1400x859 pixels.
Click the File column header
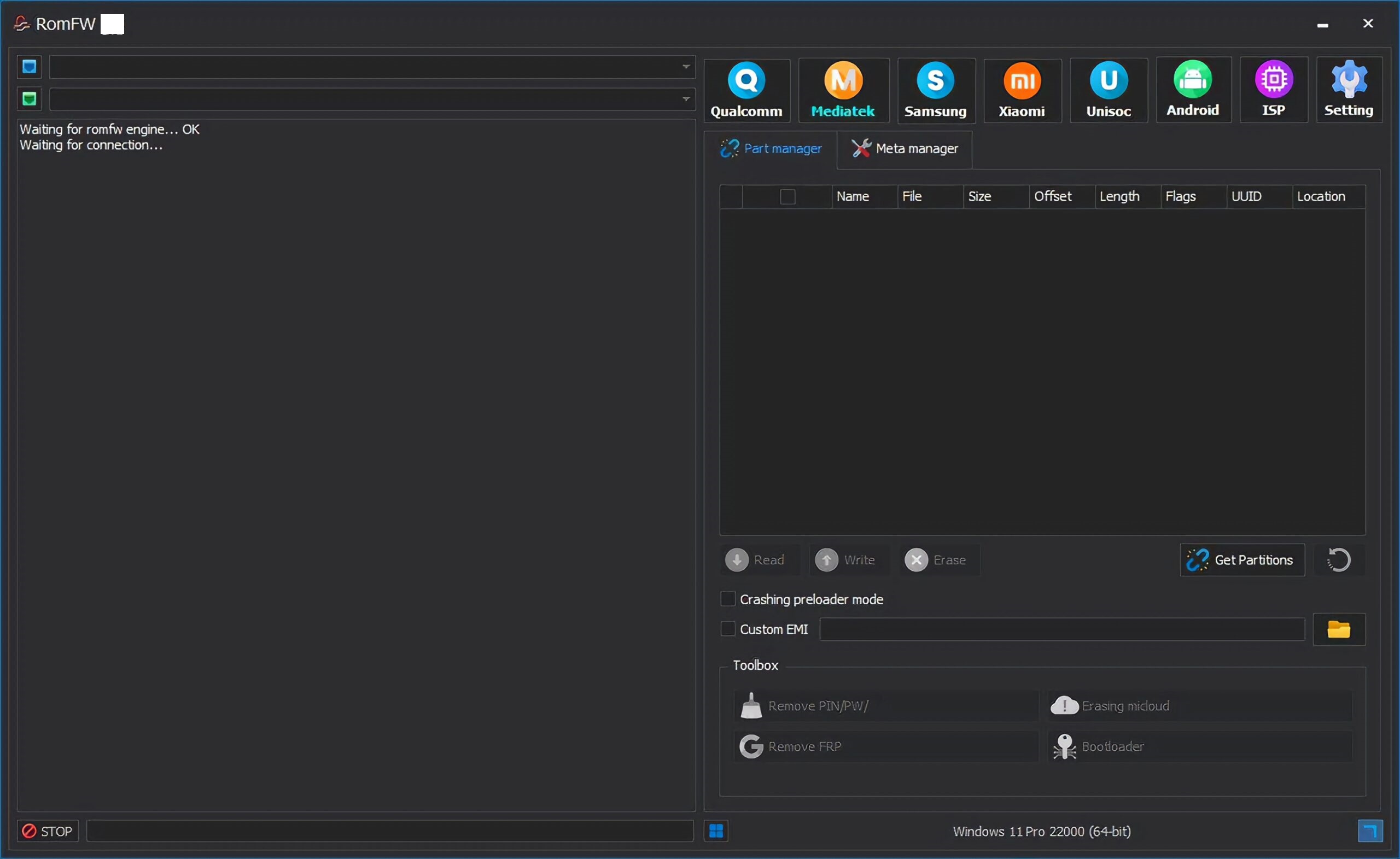pyautogui.click(x=930, y=197)
